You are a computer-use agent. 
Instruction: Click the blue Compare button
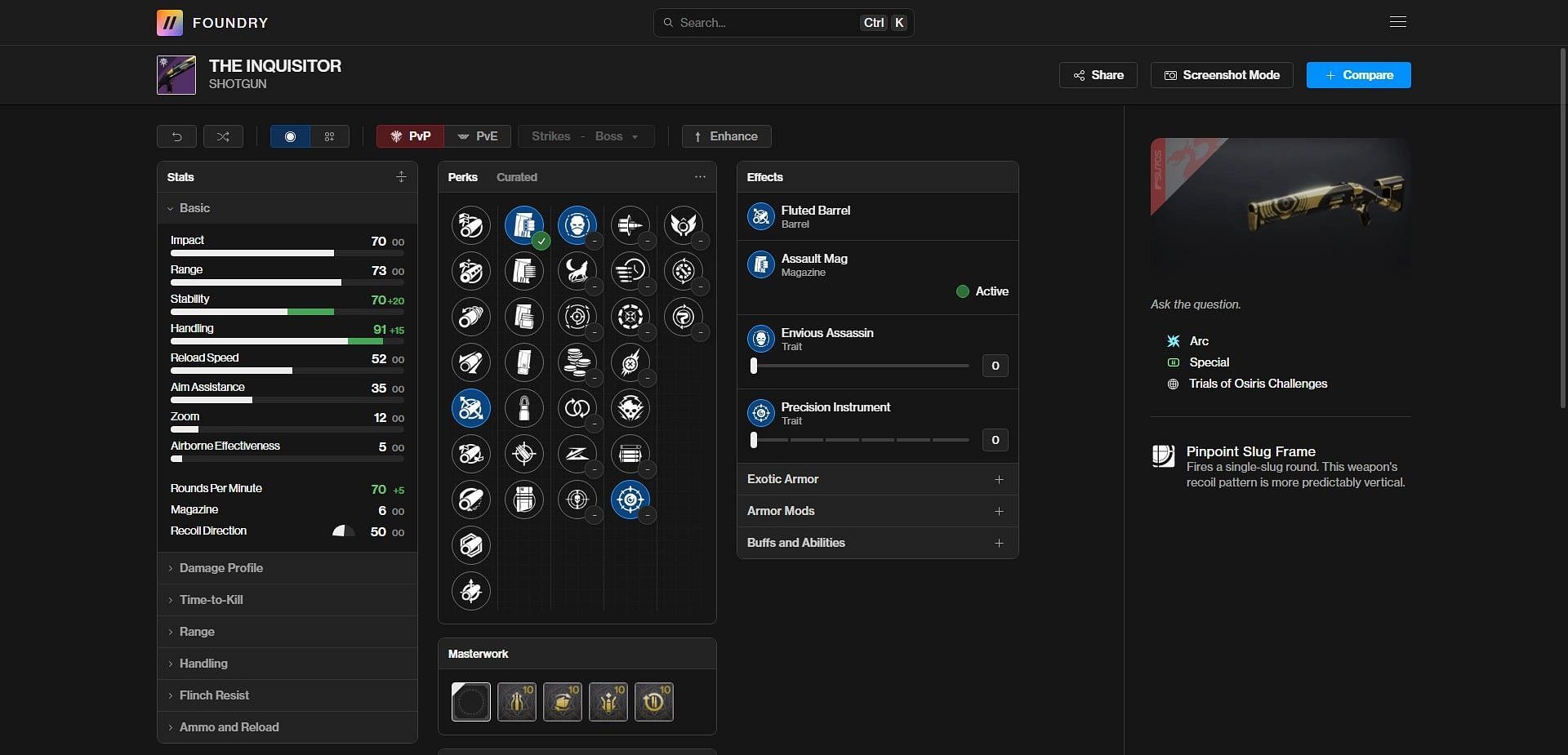tap(1359, 75)
